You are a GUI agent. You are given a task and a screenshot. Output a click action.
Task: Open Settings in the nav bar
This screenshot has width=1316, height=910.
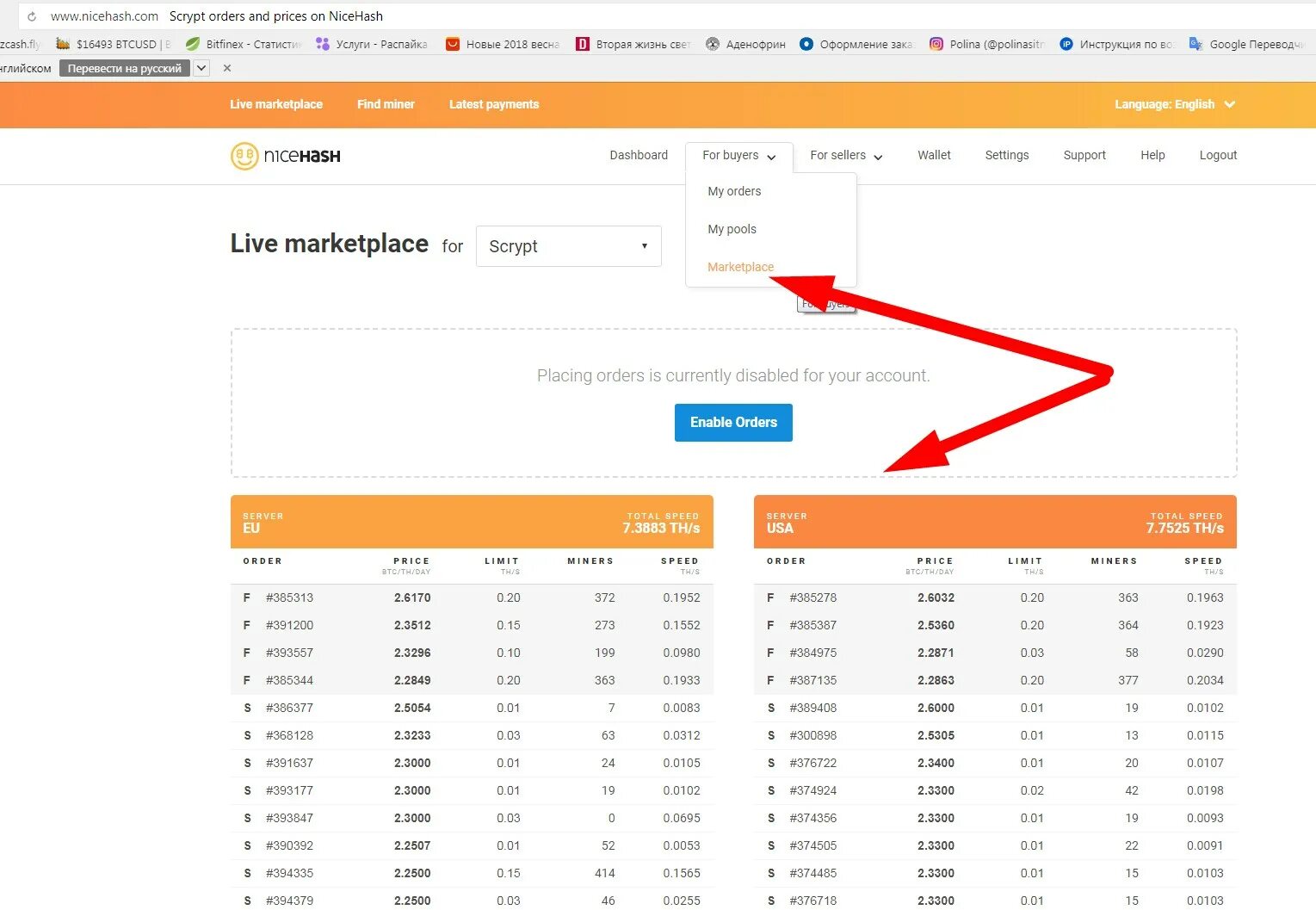[1007, 155]
